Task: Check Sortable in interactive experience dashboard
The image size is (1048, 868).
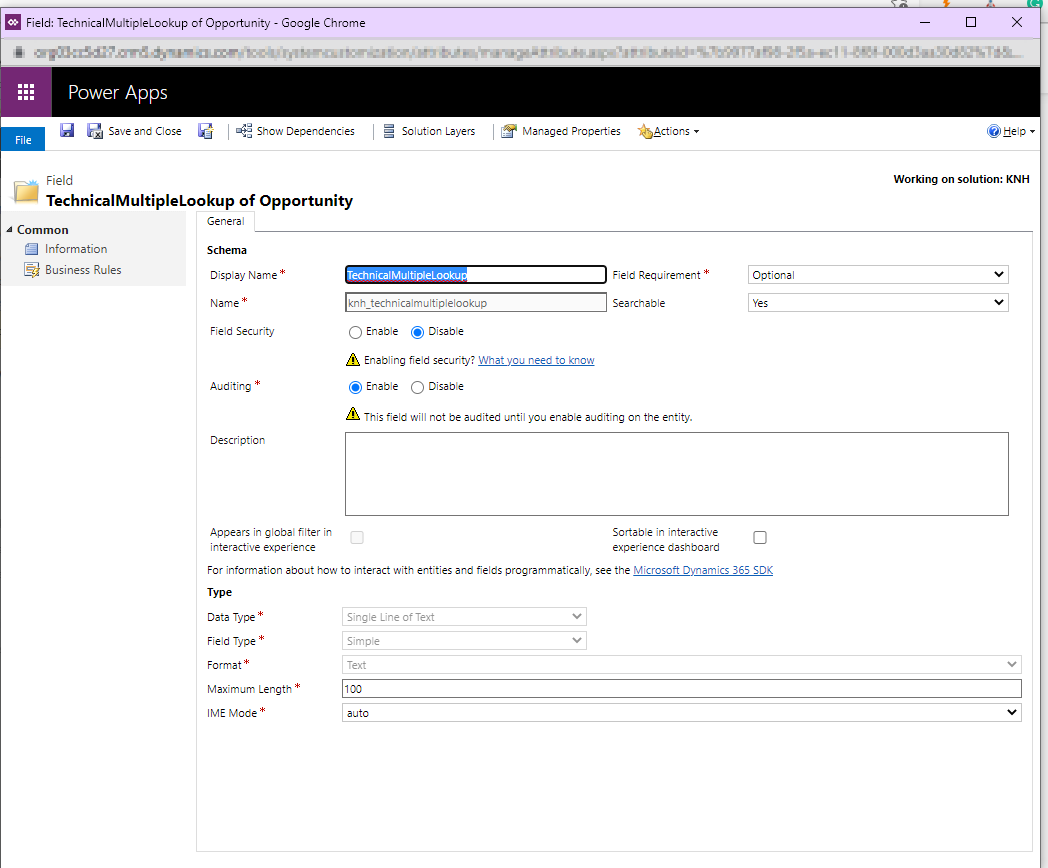Action: [x=760, y=538]
